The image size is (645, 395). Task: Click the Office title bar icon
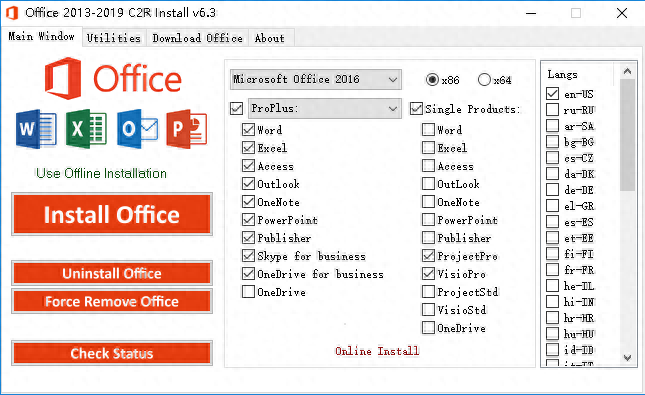pos(12,13)
